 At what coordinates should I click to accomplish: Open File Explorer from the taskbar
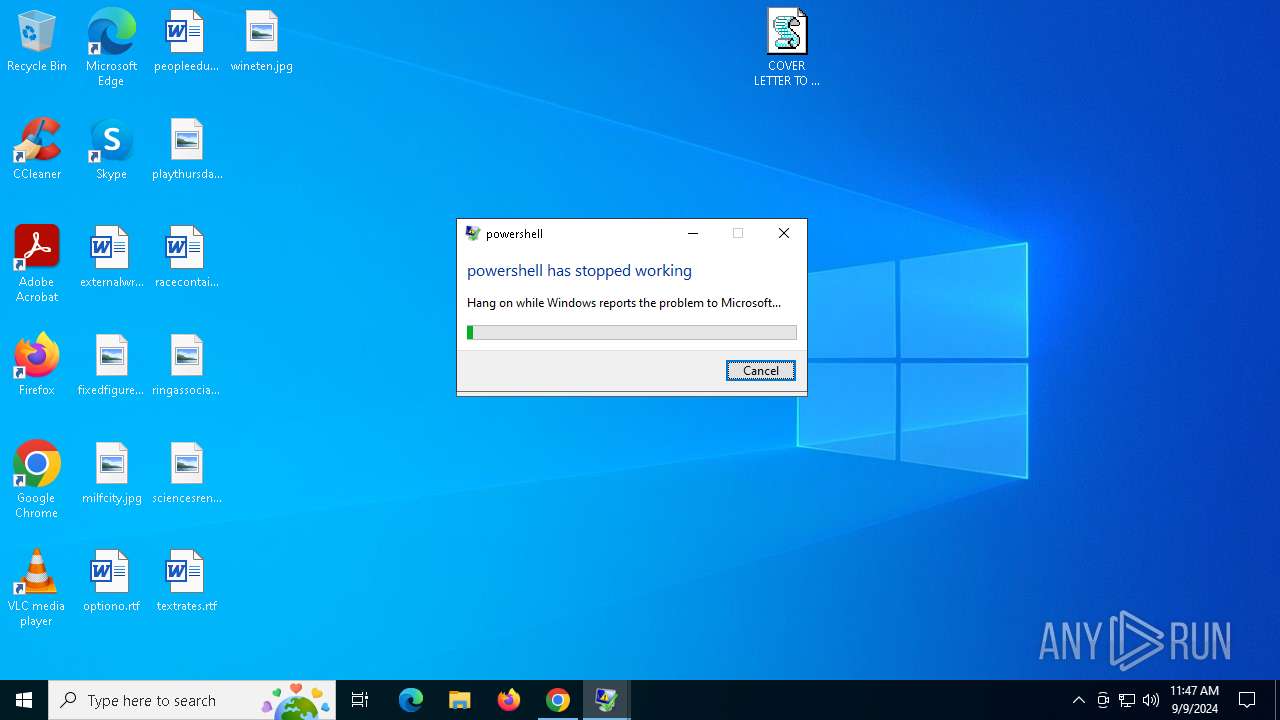[x=460, y=700]
